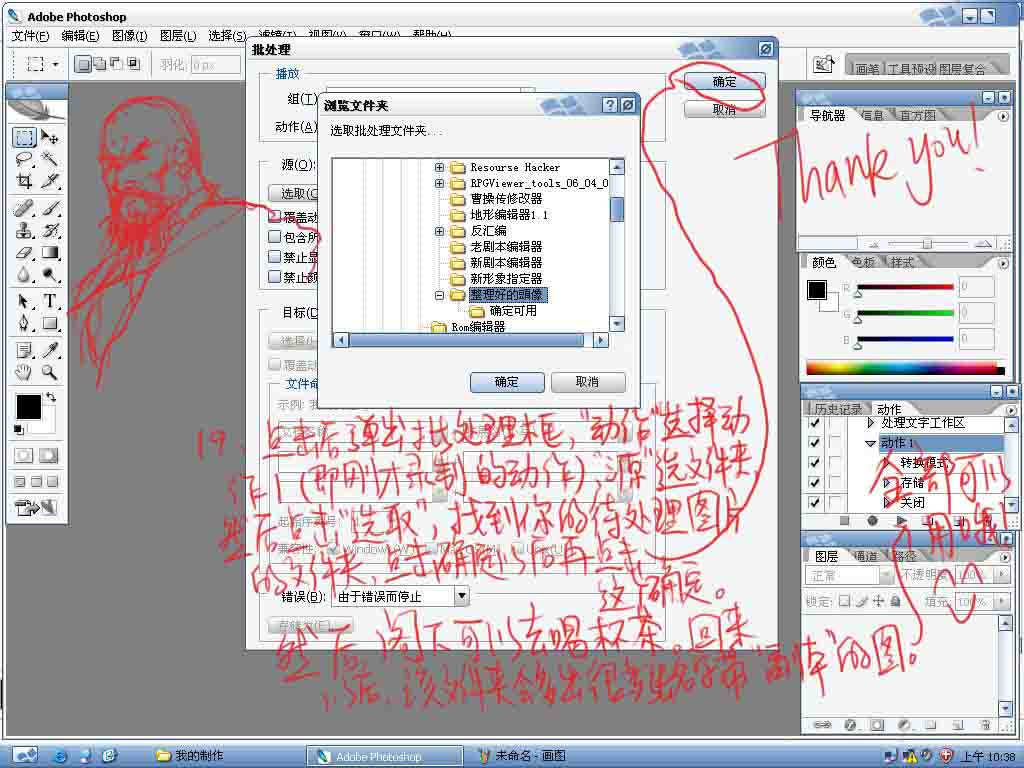
Task: Click the stop recording icon in Actions panel
Action: tap(845, 521)
